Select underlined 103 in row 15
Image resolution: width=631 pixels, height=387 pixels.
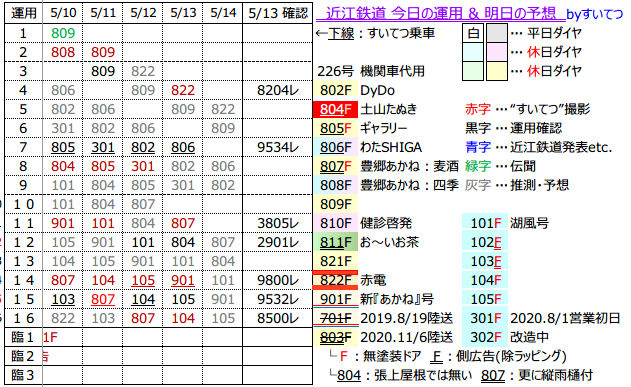[x=63, y=299]
